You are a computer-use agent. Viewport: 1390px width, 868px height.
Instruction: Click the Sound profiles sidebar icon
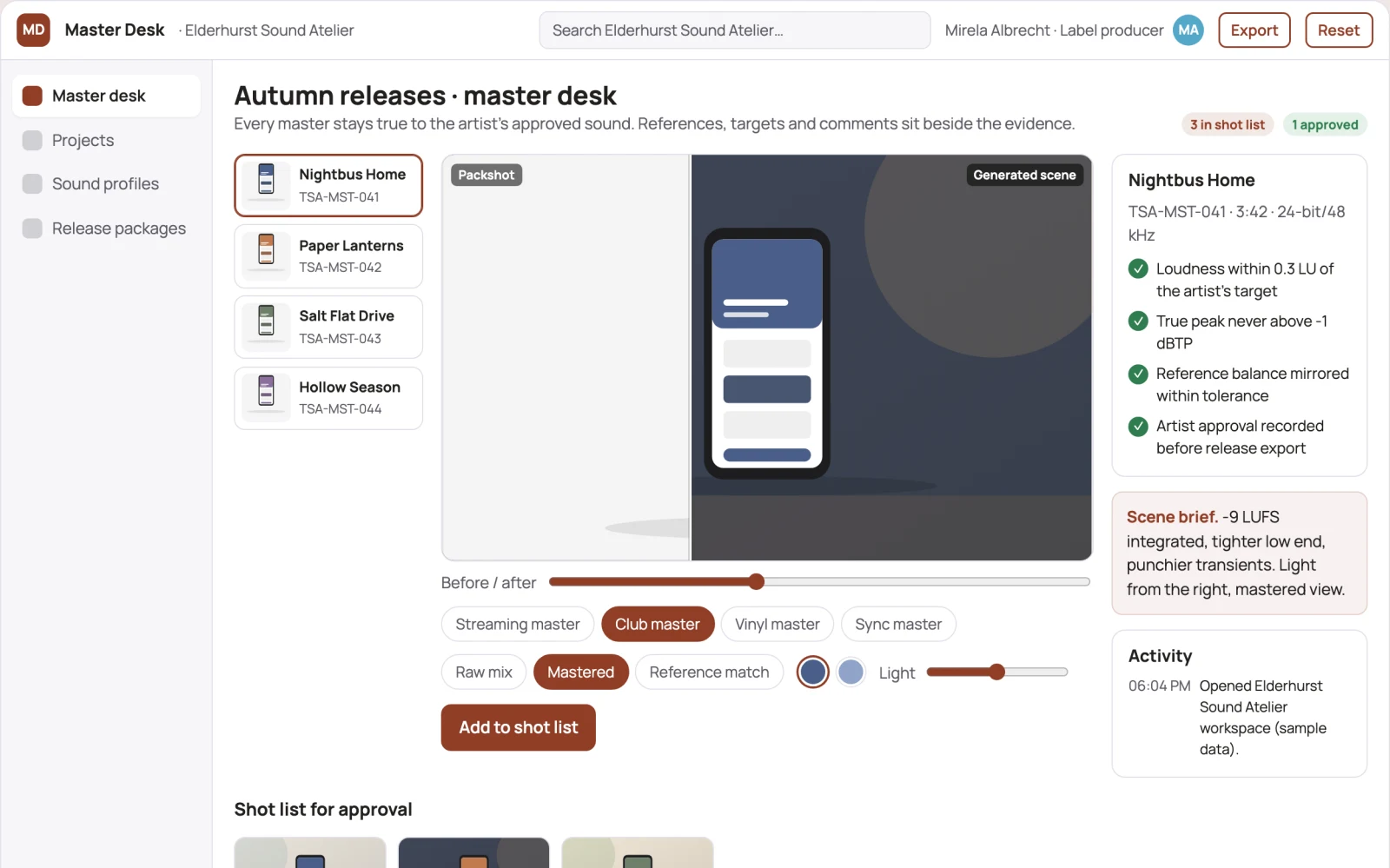32,183
